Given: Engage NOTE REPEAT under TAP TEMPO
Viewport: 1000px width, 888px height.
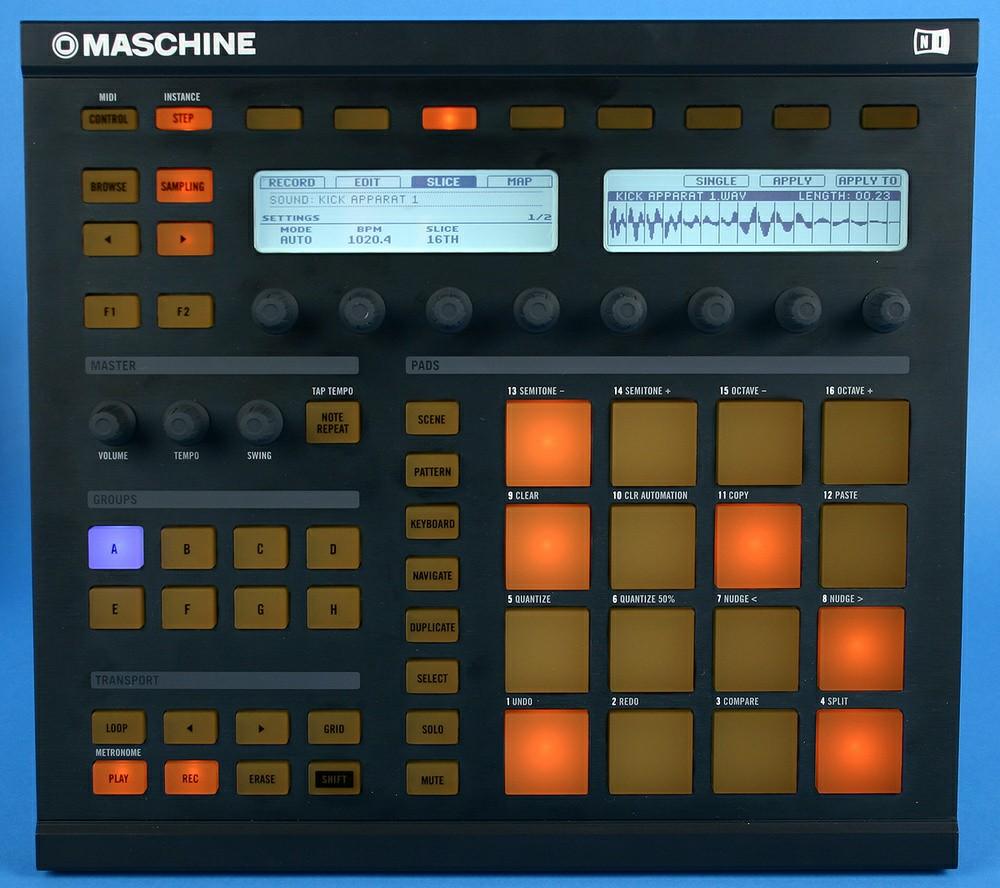Looking at the screenshot, I should pos(331,421).
